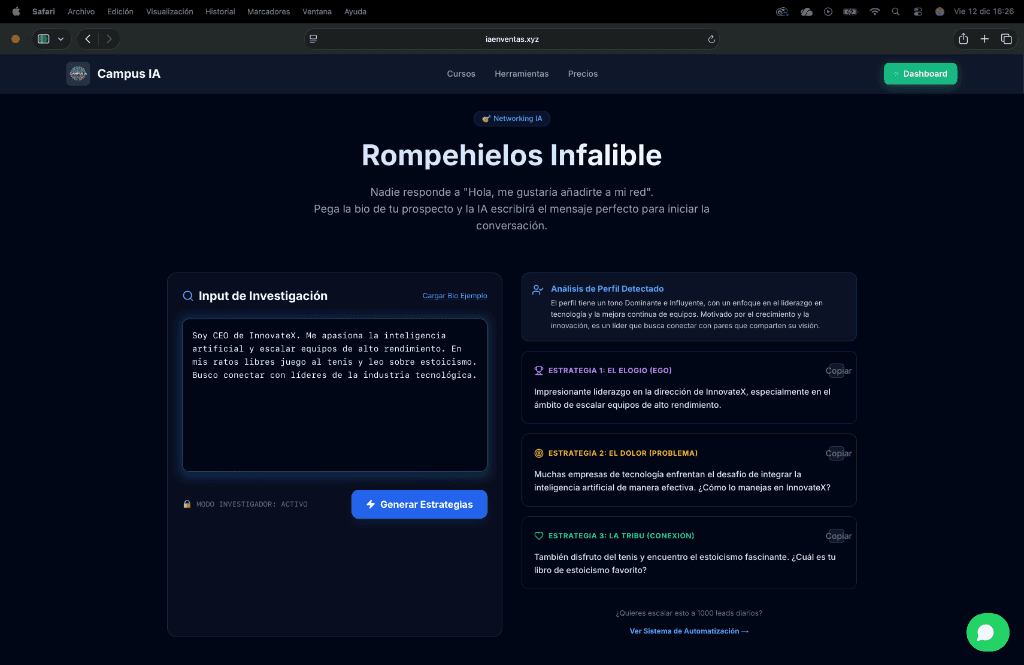The image size is (1024, 665).
Task: Click the Networking IA badge
Action: 511,118
